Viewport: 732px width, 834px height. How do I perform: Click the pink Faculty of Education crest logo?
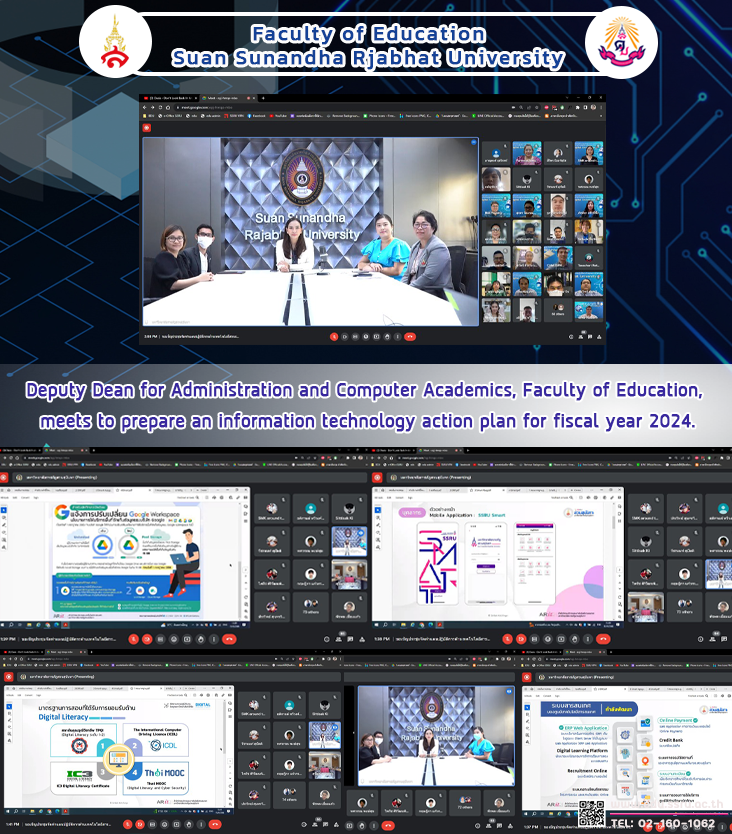(x=614, y=44)
